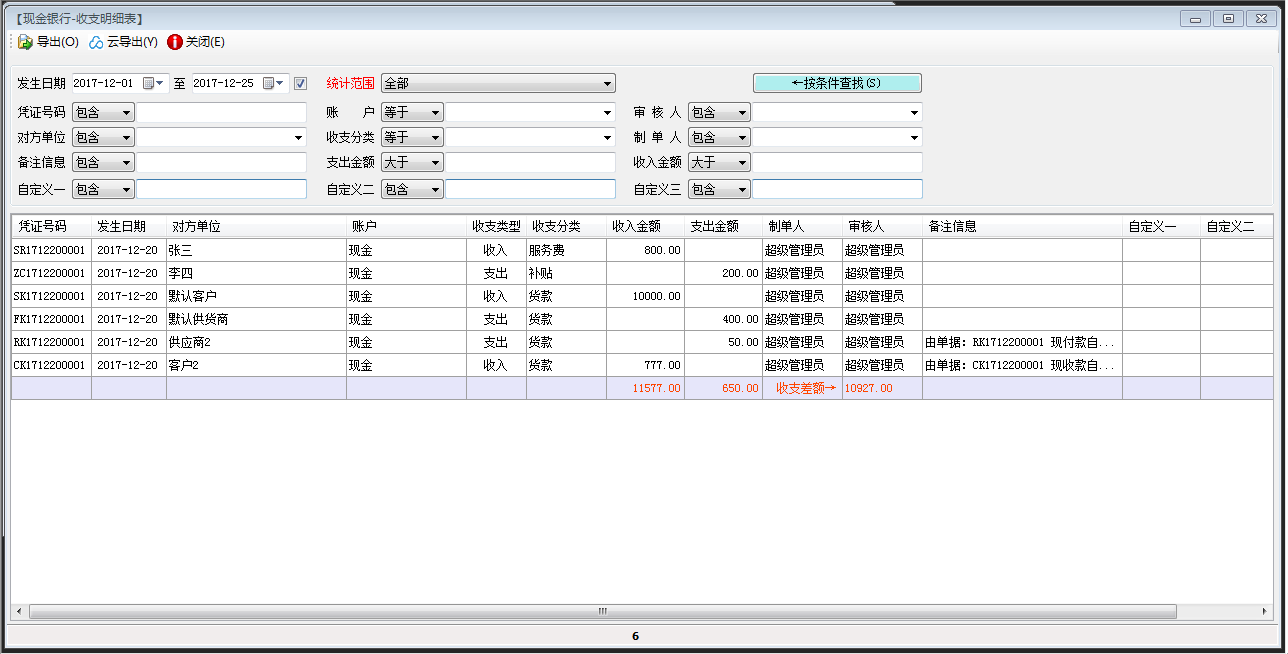Click the Export (导出) toolbar icon
1288x654 pixels.
click(25, 42)
